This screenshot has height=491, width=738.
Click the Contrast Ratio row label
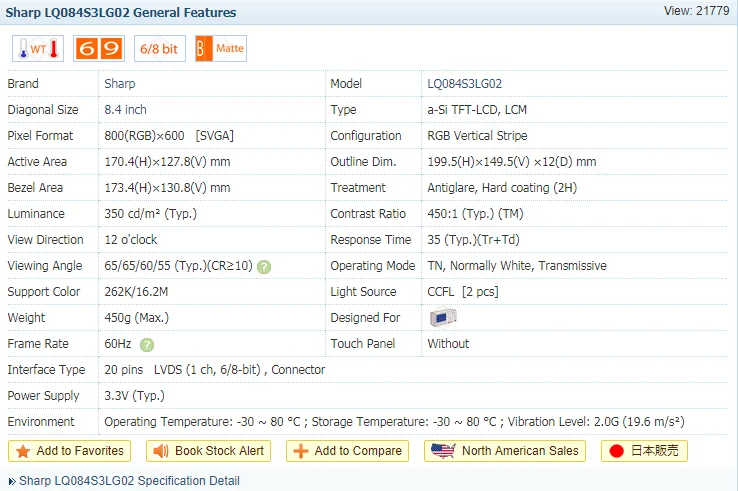(368, 214)
